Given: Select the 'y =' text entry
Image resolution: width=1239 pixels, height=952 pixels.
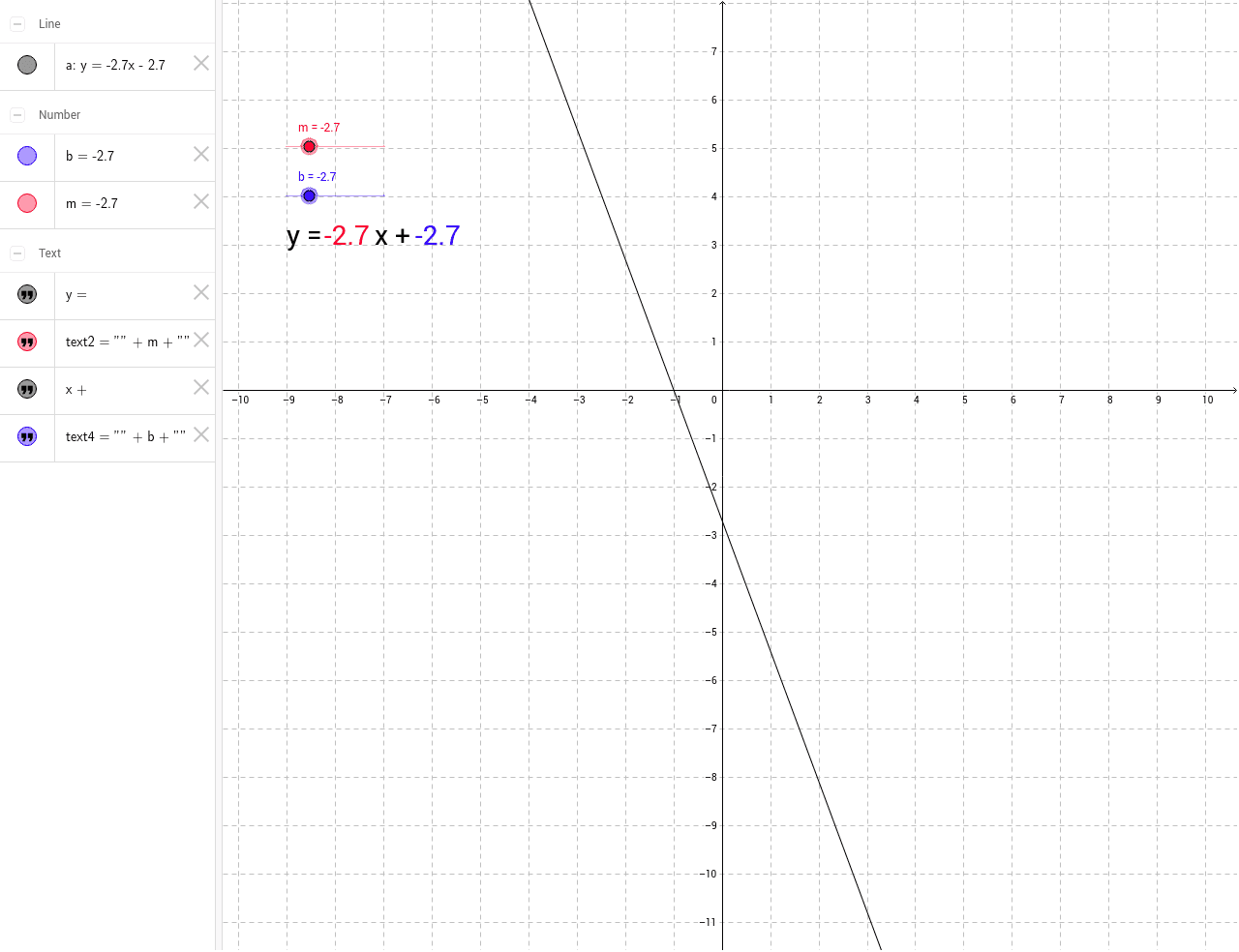Looking at the screenshot, I should pyautogui.click(x=76, y=295).
